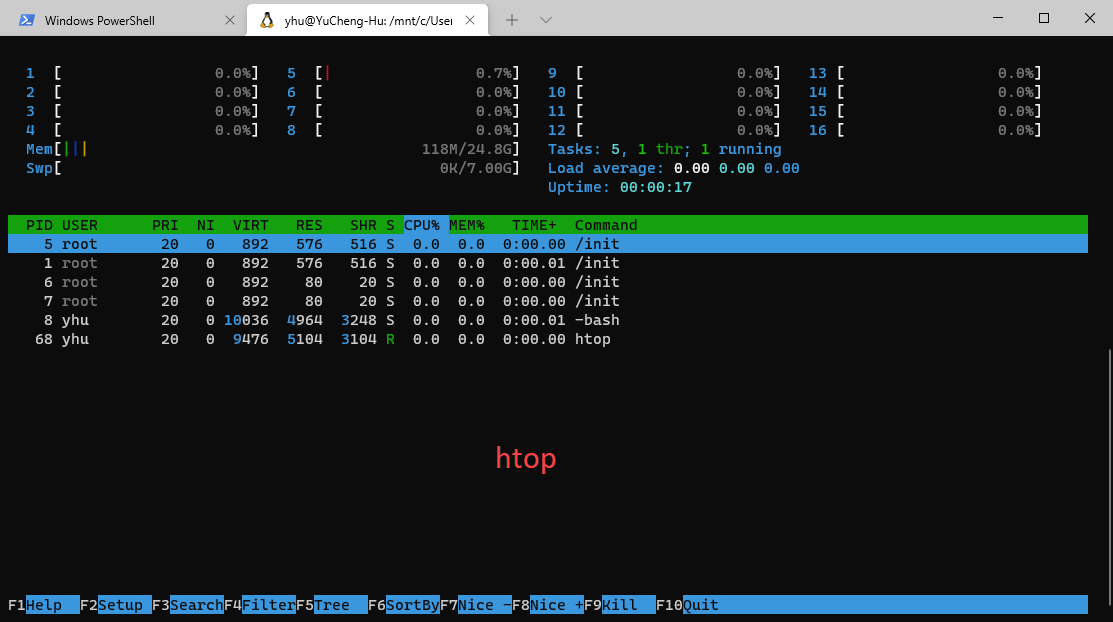Click CPU 16 meter bar
This screenshot has height=622, width=1113.
coord(925,130)
